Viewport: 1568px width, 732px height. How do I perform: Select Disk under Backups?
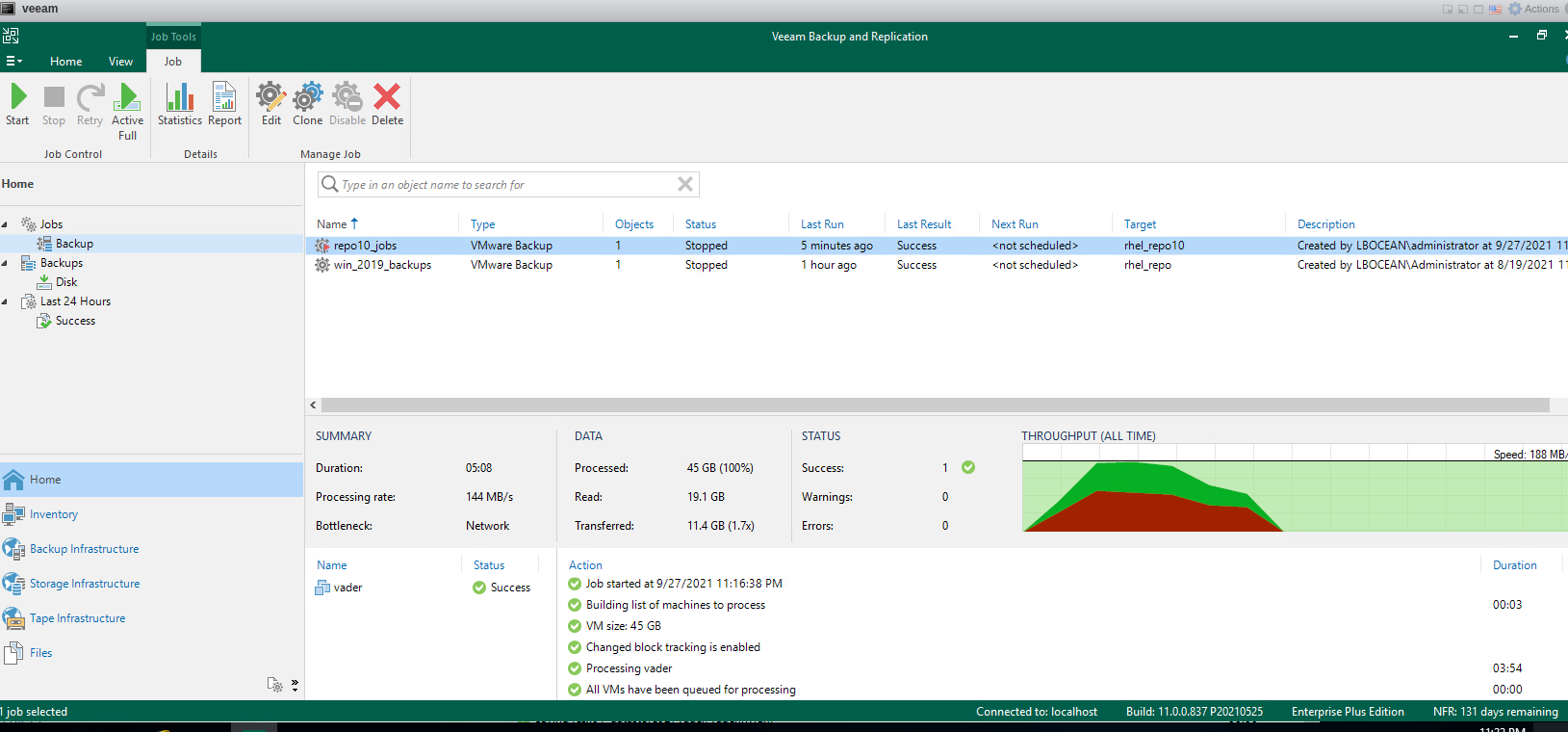(x=65, y=282)
